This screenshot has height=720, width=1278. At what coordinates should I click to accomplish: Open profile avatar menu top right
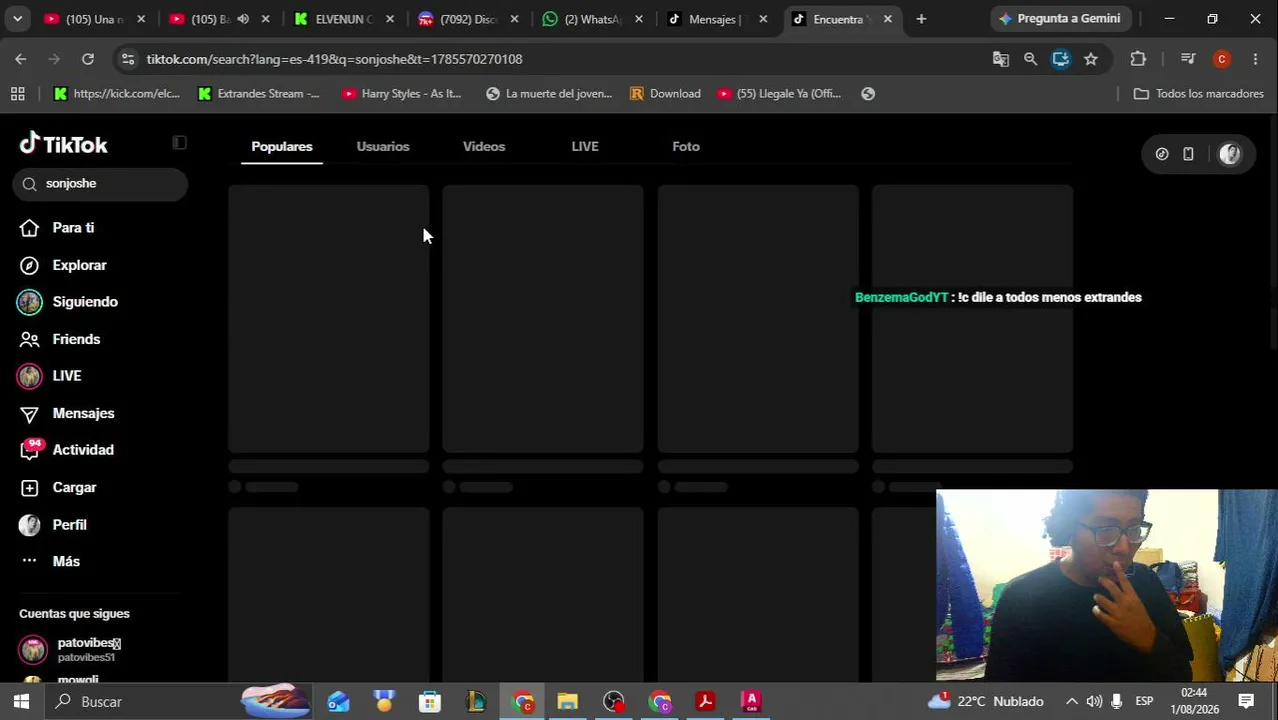1230,154
